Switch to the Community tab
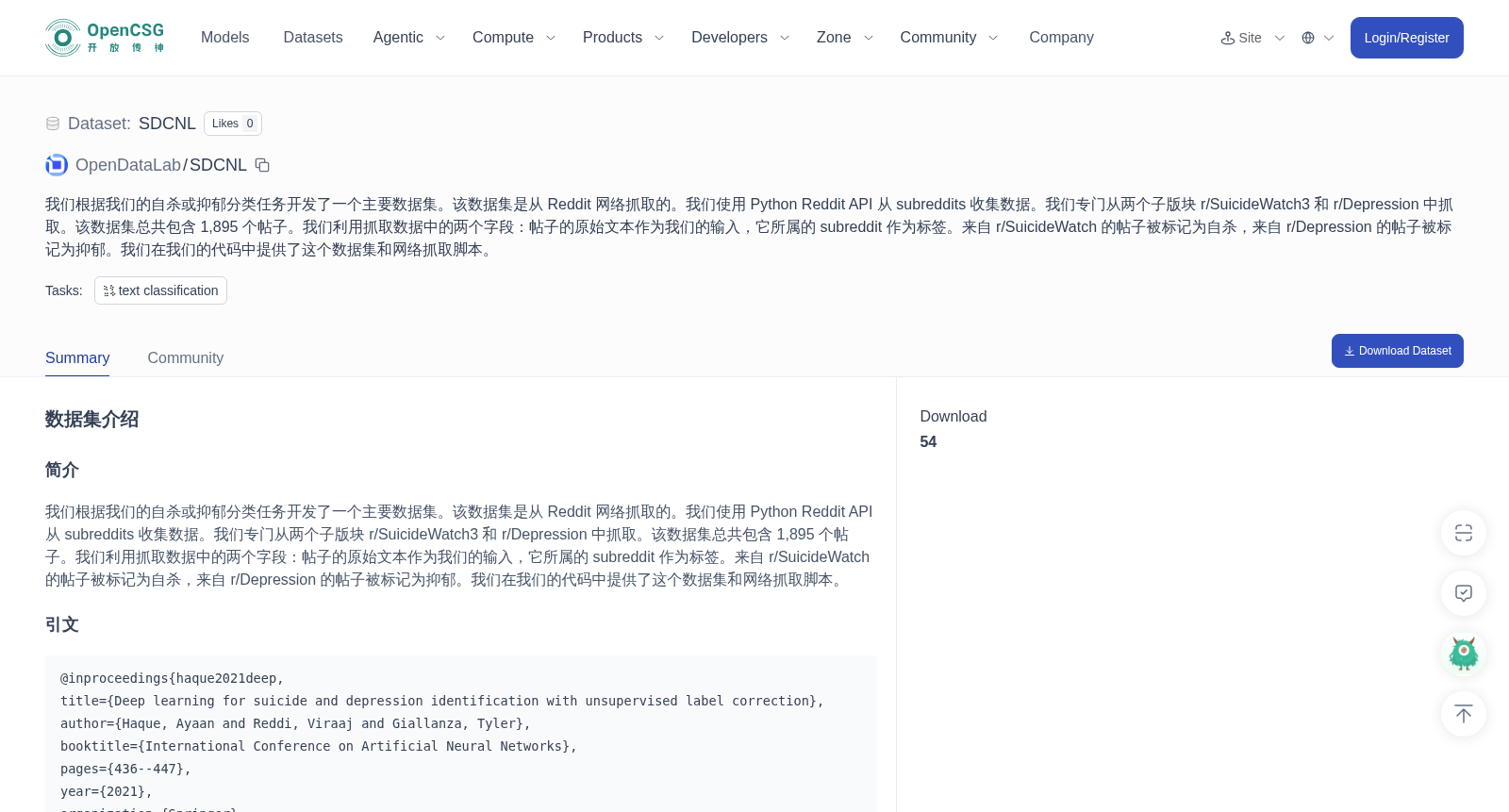 pyautogui.click(x=186, y=358)
